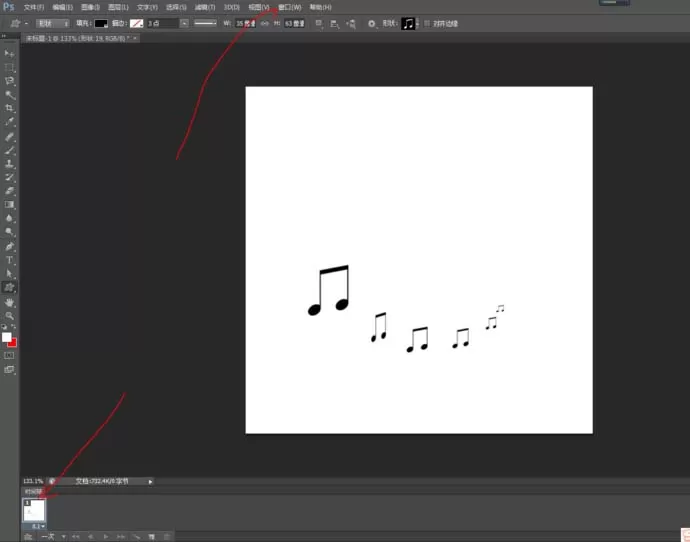Open the Edit menu
The width and height of the screenshot is (690, 542).
click(x=62, y=7)
